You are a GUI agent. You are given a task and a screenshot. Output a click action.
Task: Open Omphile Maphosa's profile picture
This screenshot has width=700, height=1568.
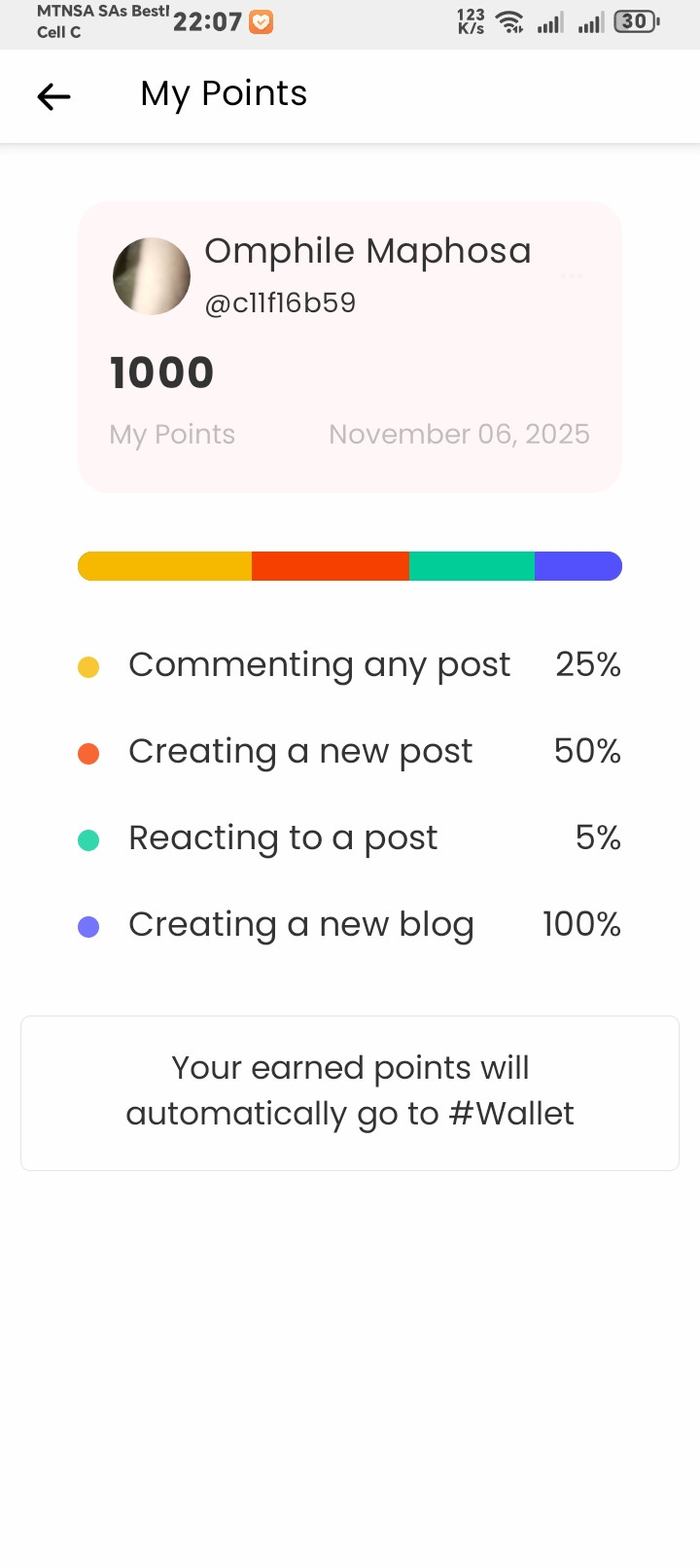click(152, 276)
